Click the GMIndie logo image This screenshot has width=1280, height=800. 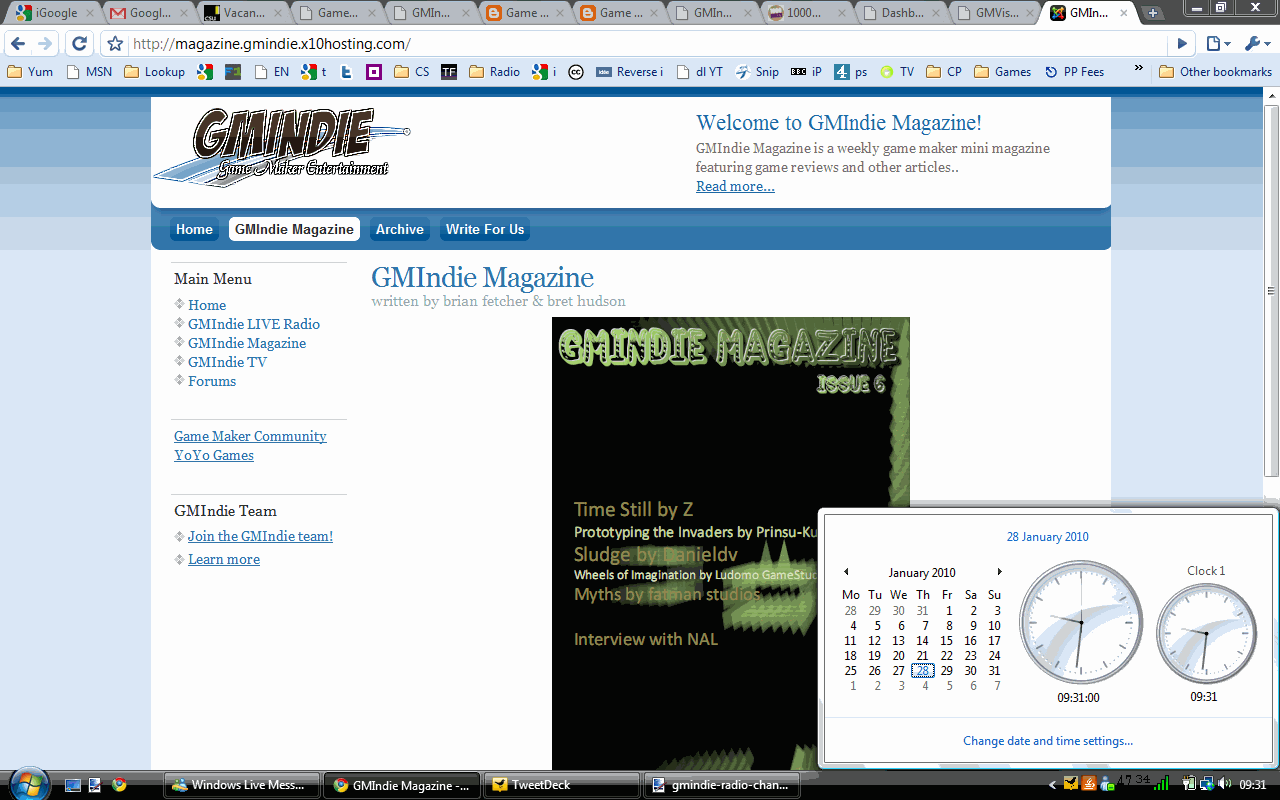282,147
